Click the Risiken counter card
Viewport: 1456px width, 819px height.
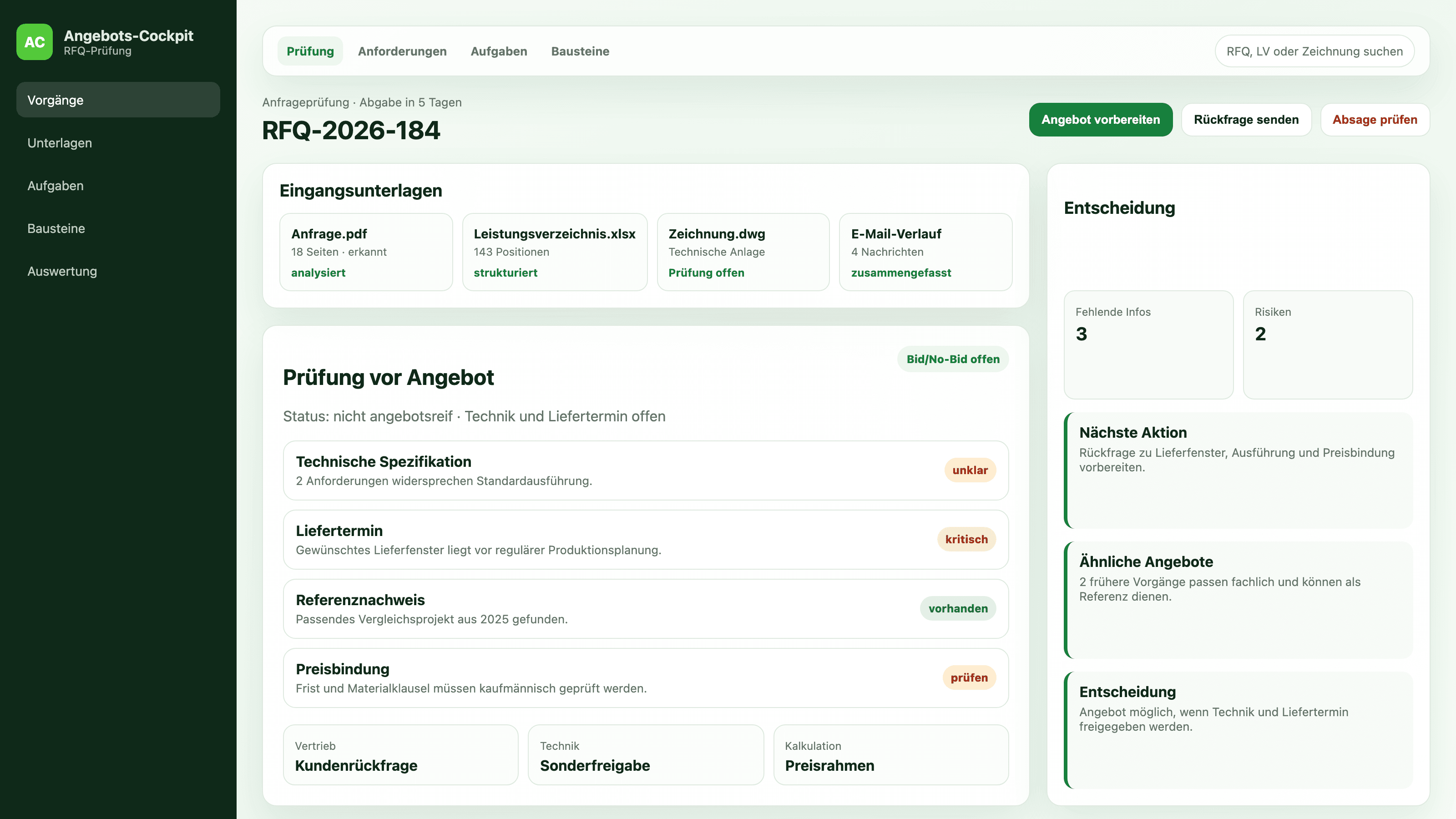[x=1328, y=345]
